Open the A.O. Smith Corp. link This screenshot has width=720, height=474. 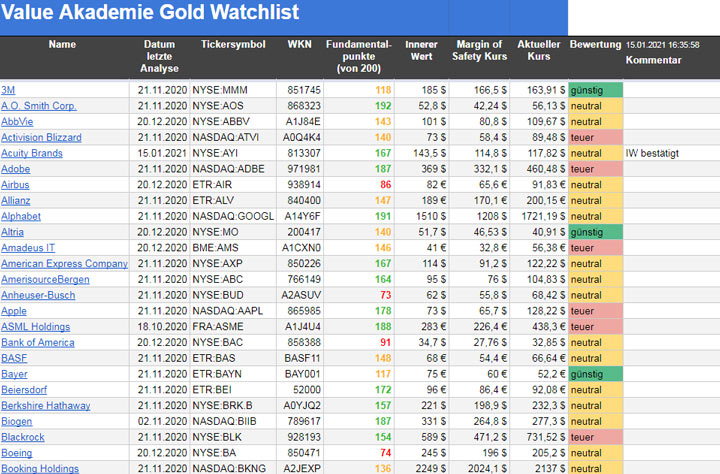(x=39, y=106)
